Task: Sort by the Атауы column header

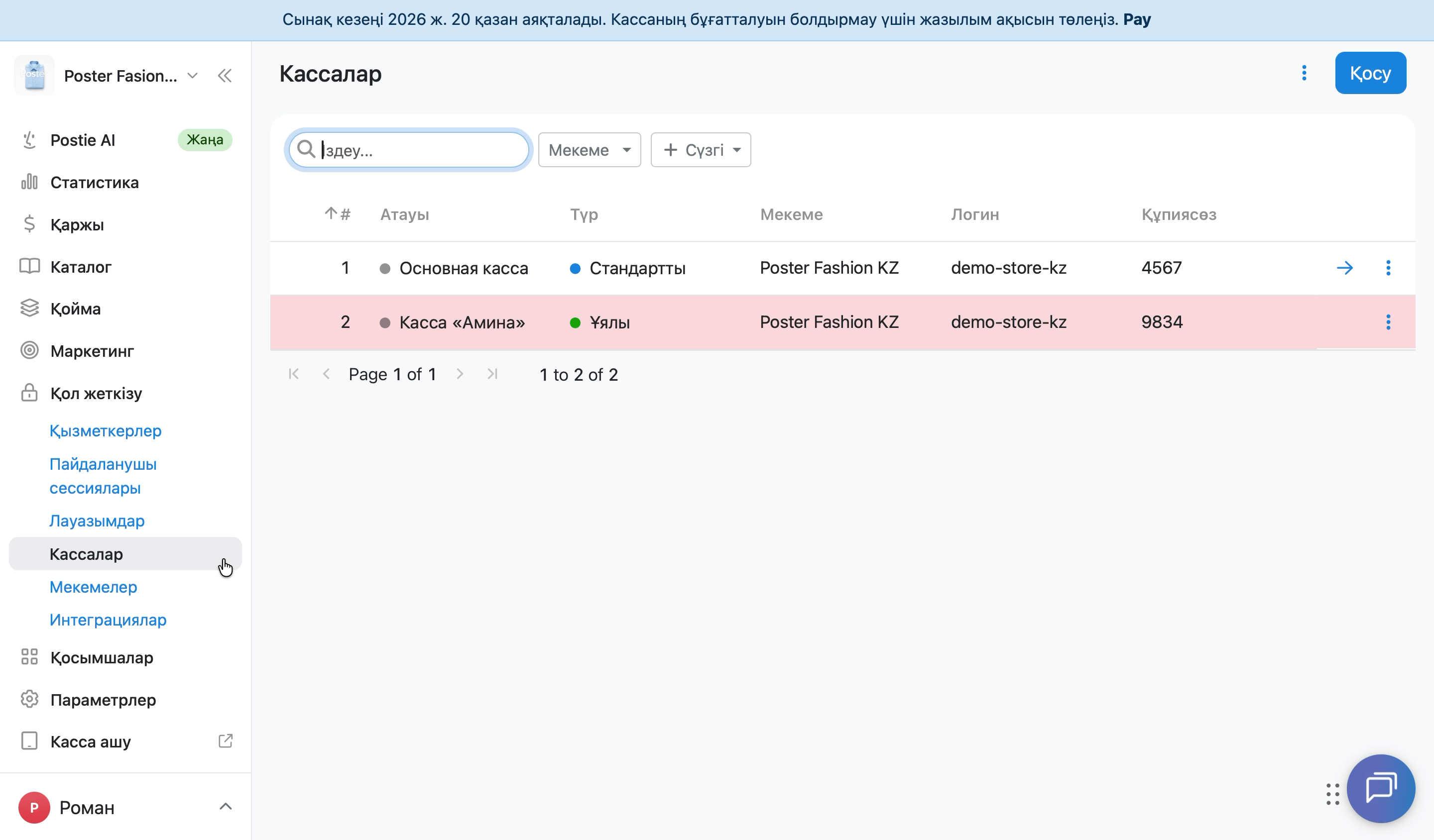Action: [x=405, y=214]
